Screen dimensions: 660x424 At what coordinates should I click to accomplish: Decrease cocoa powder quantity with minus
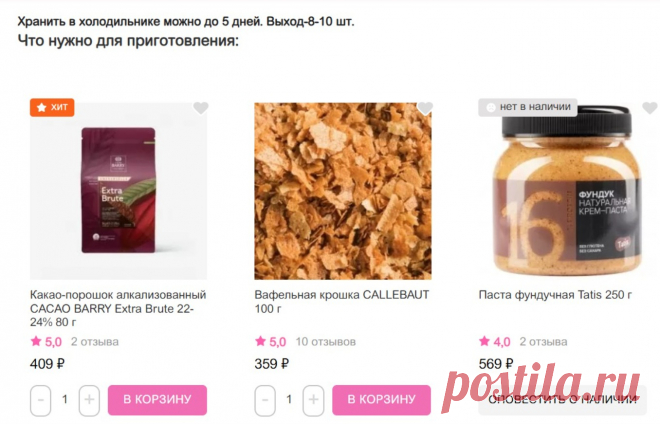click(40, 400)
